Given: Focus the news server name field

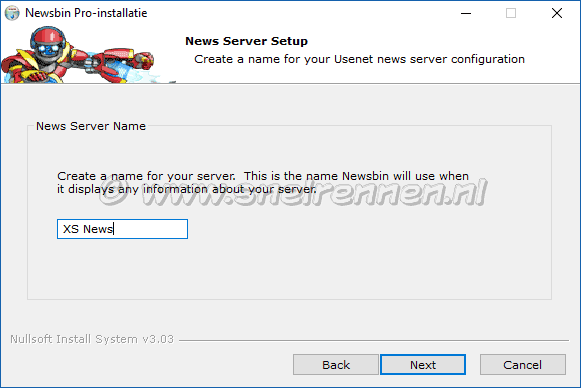Looking at the screenshot, I should [122, 229].
